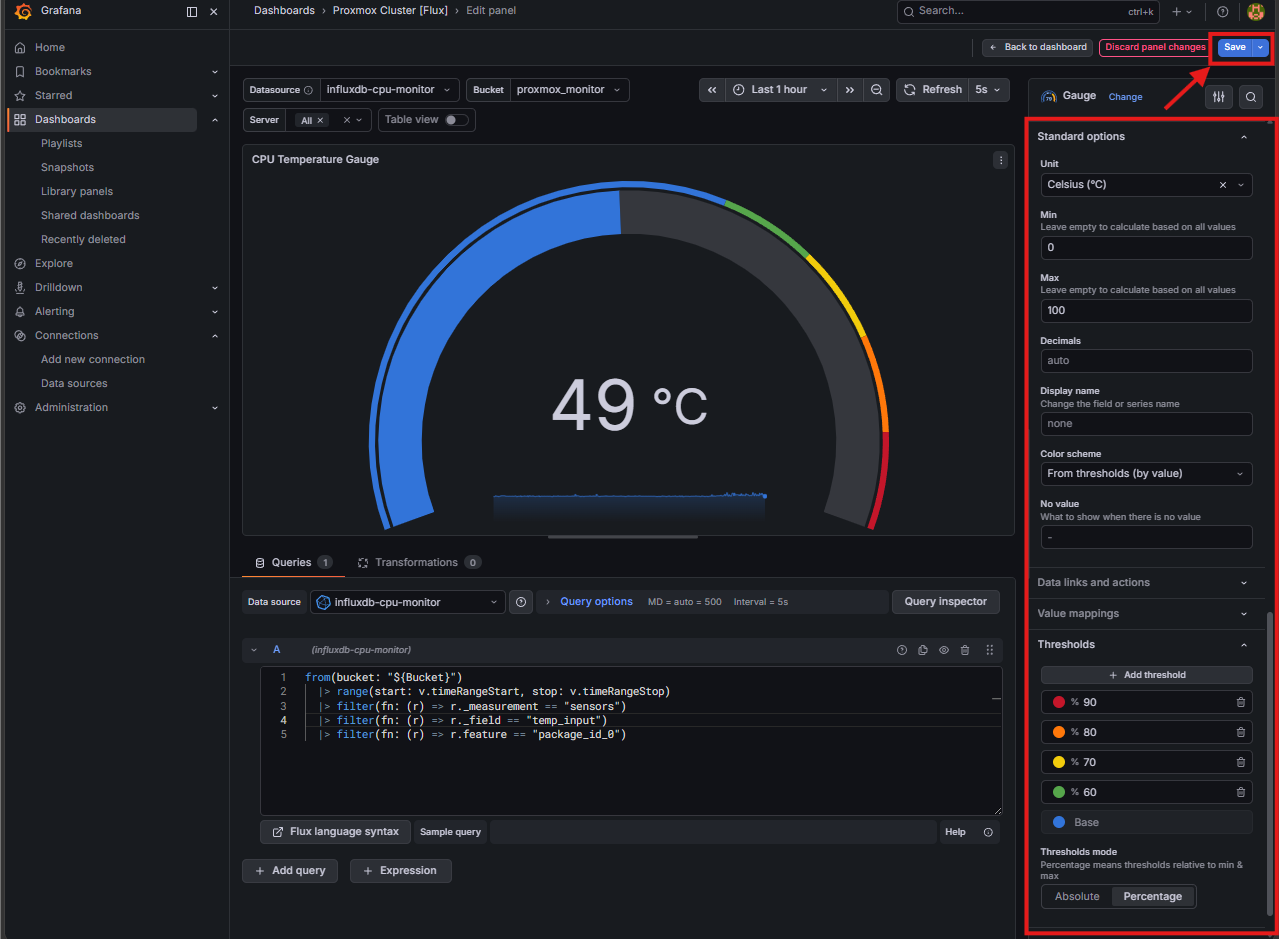Click the query A drag handle icon

990,650
